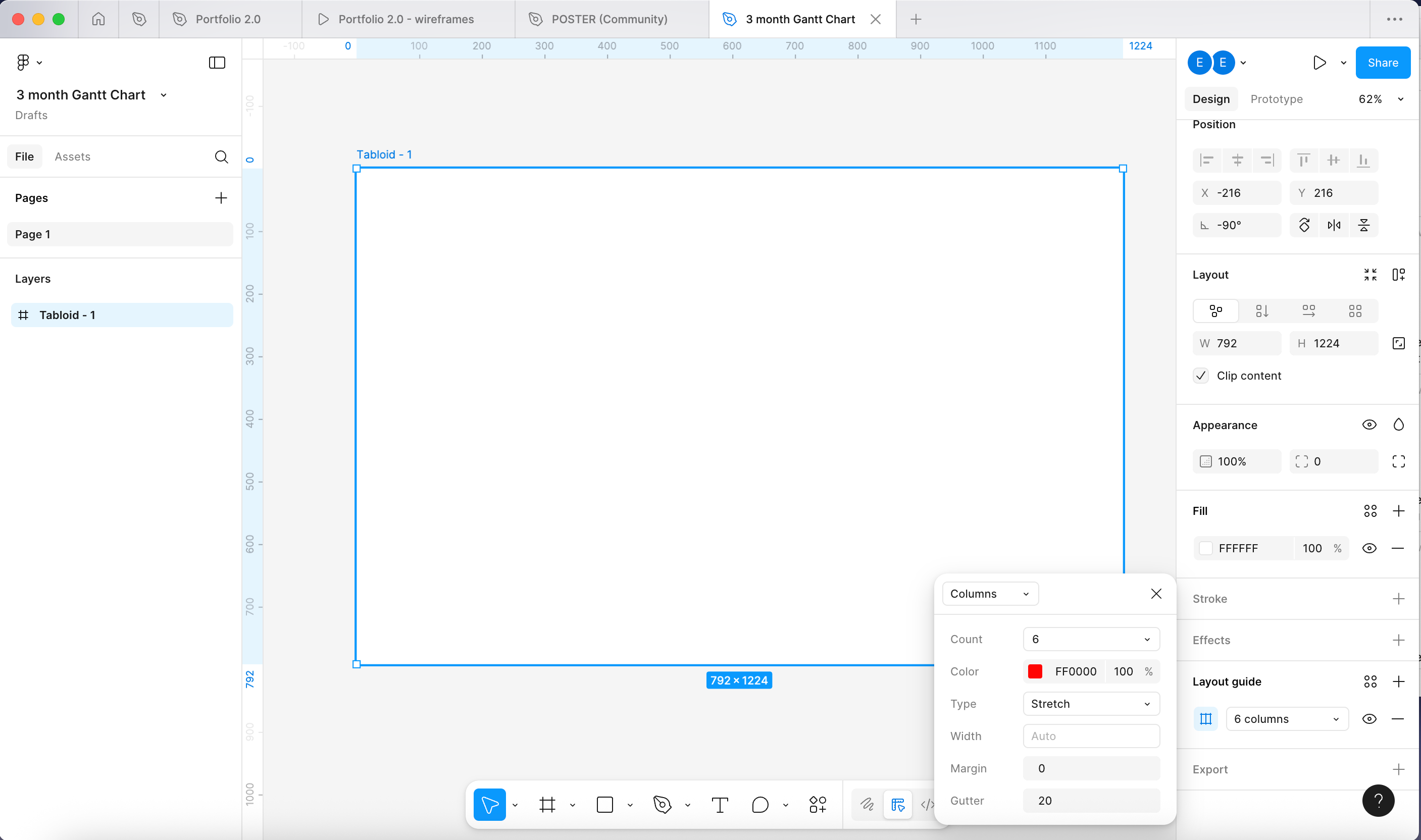
Task: Toggle lock aspect ratio icon
Action: pyautogui.click(x=1398, y=344)
